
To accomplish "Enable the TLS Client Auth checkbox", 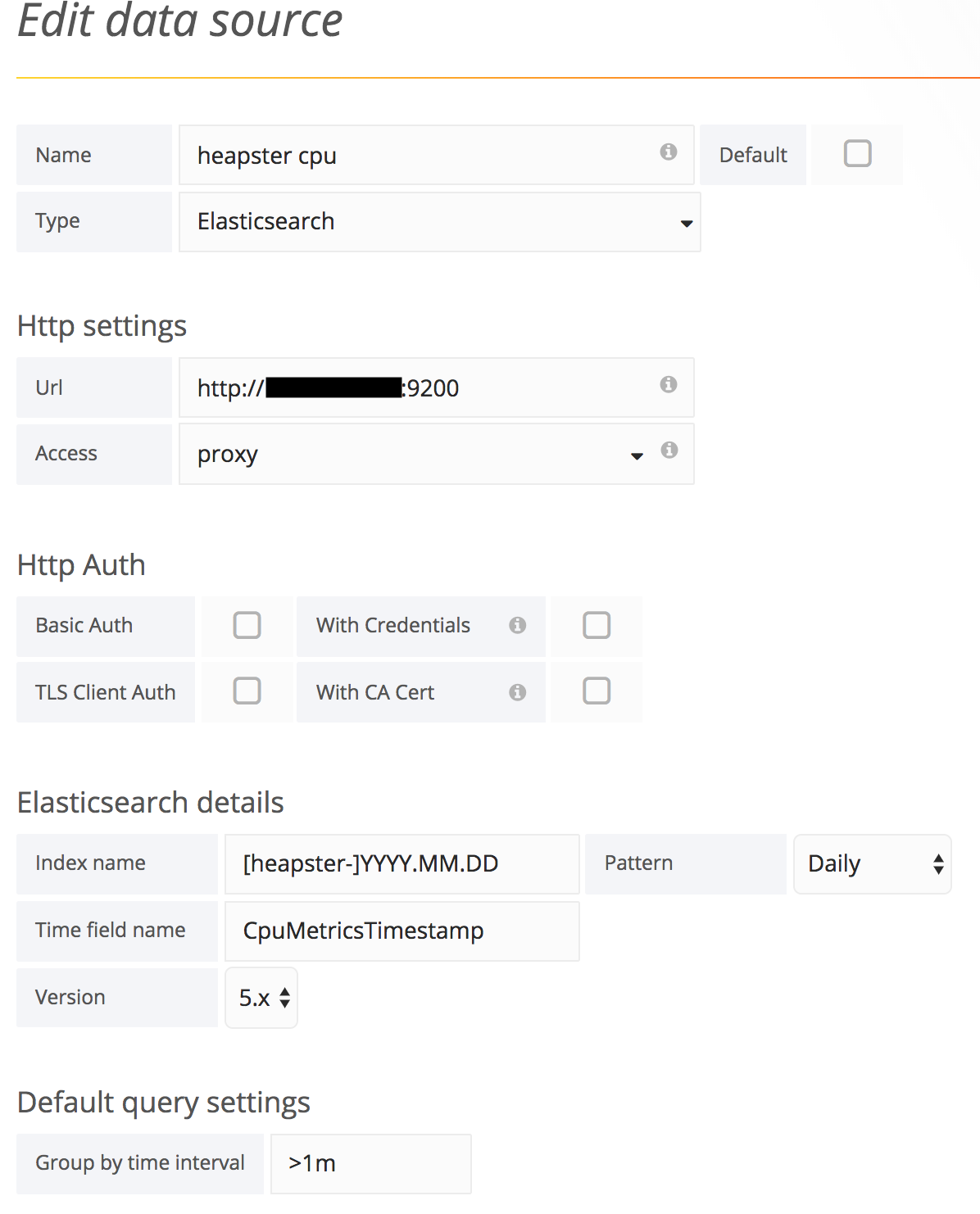I will 247,691.
